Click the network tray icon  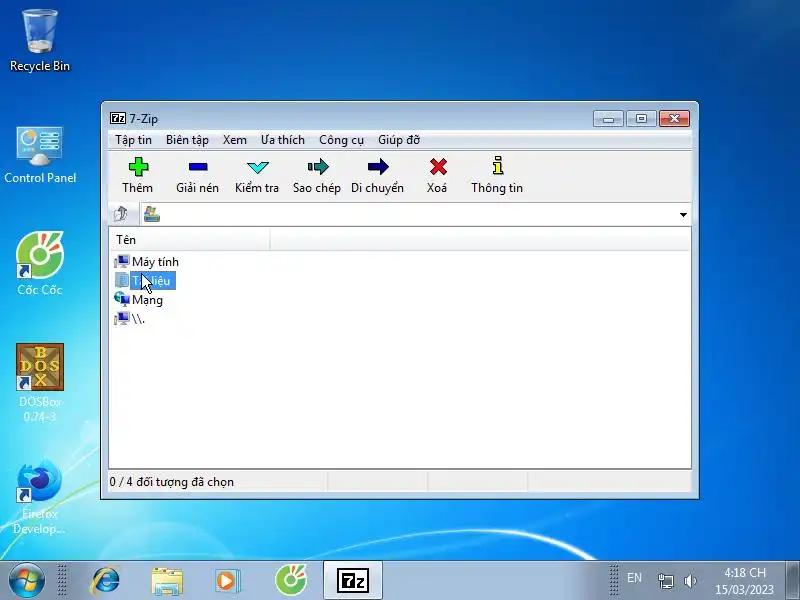(665, 581)
